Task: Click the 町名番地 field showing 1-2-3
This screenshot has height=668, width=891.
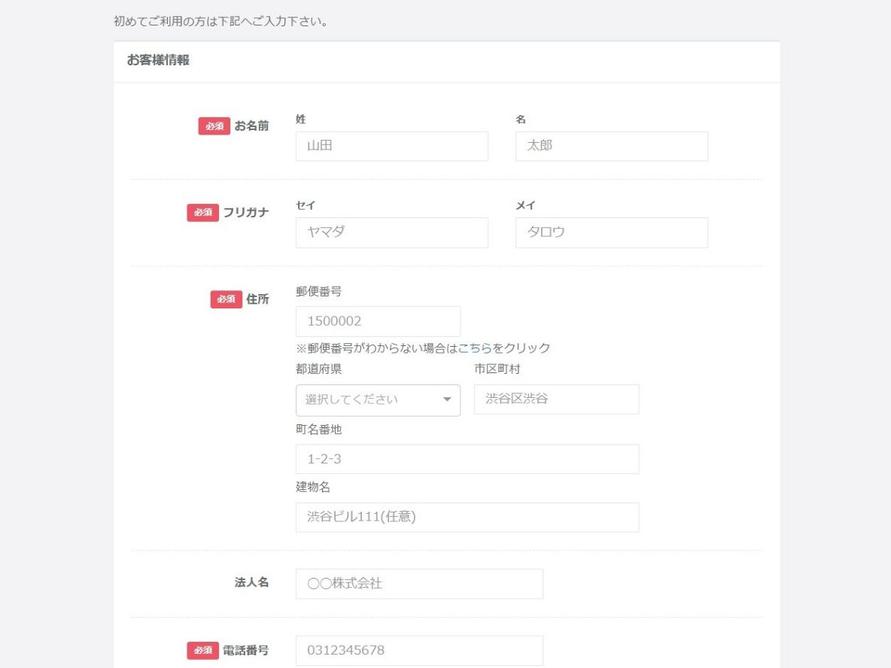Action: [x=467, y=459]
